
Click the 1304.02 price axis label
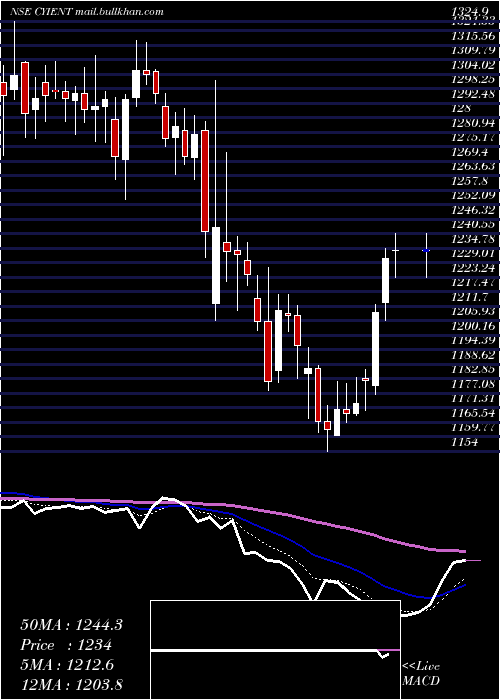[473, 65]
